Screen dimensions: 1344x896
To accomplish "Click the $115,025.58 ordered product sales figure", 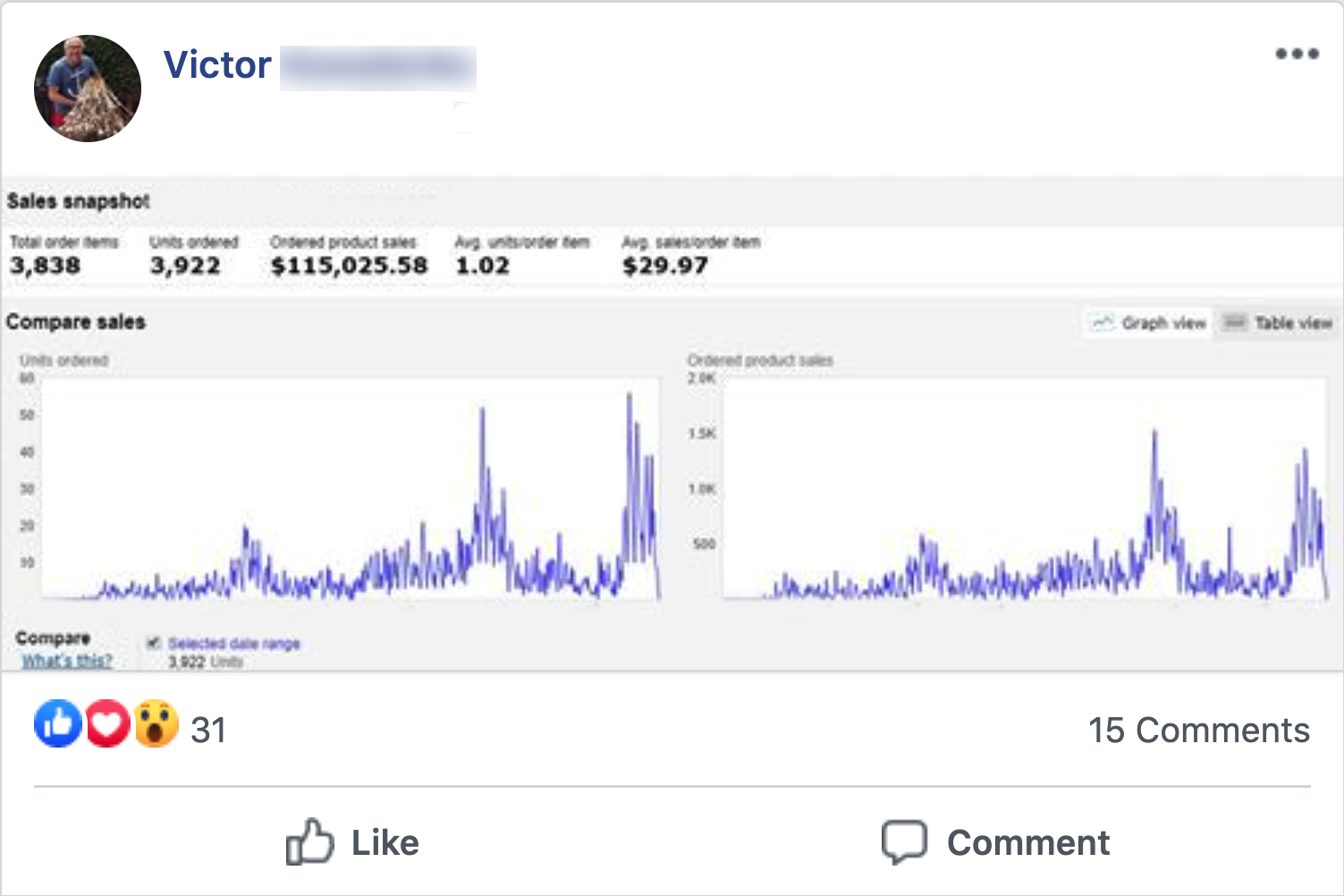I will [349, 266].
